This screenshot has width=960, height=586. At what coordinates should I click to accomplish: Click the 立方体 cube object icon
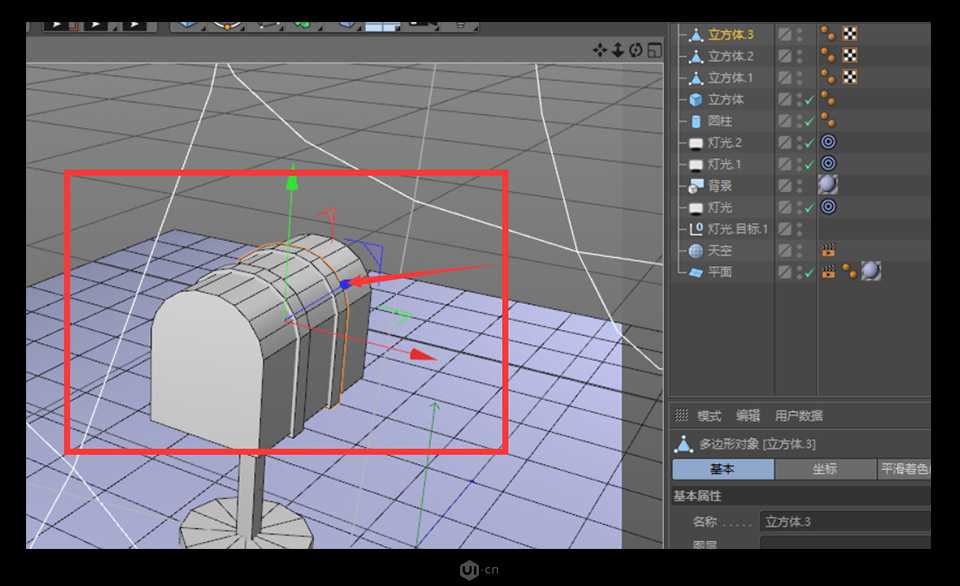[695, 99]
